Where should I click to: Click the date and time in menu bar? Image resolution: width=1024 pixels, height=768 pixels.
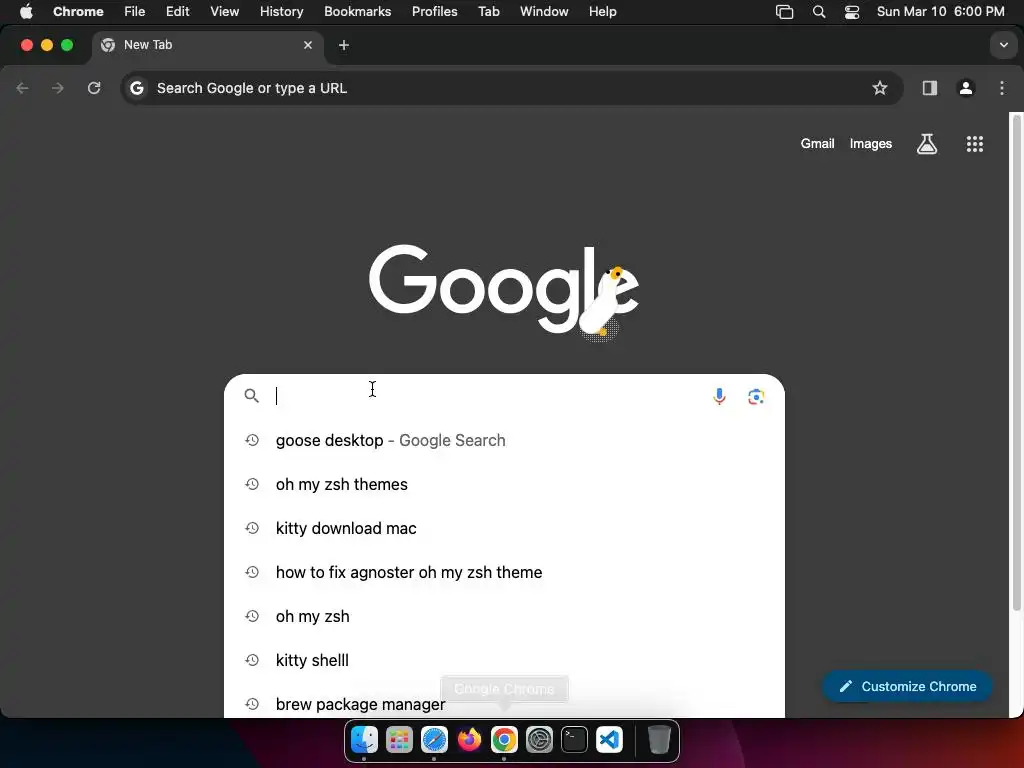(x=940, y=12)
